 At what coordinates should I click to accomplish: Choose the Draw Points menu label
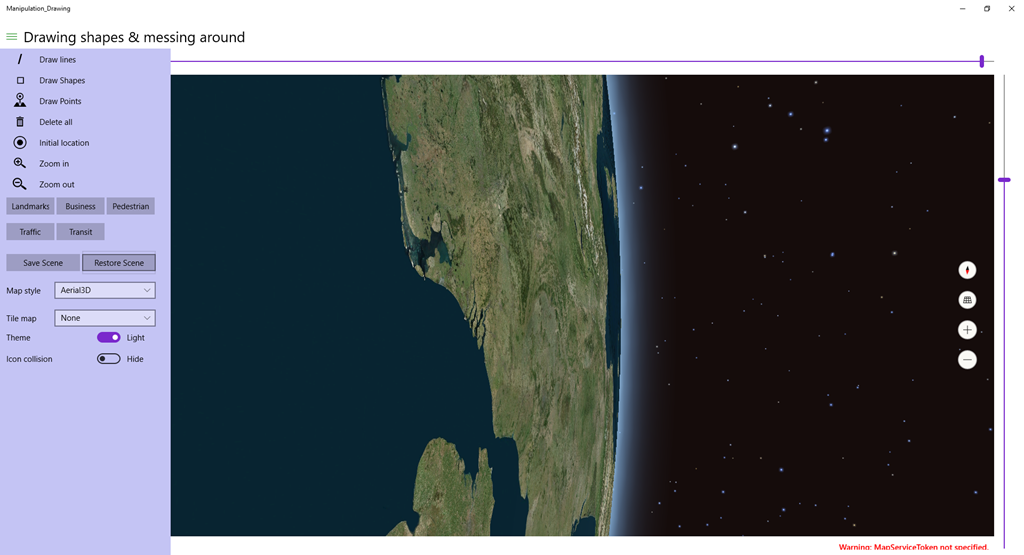60,101
